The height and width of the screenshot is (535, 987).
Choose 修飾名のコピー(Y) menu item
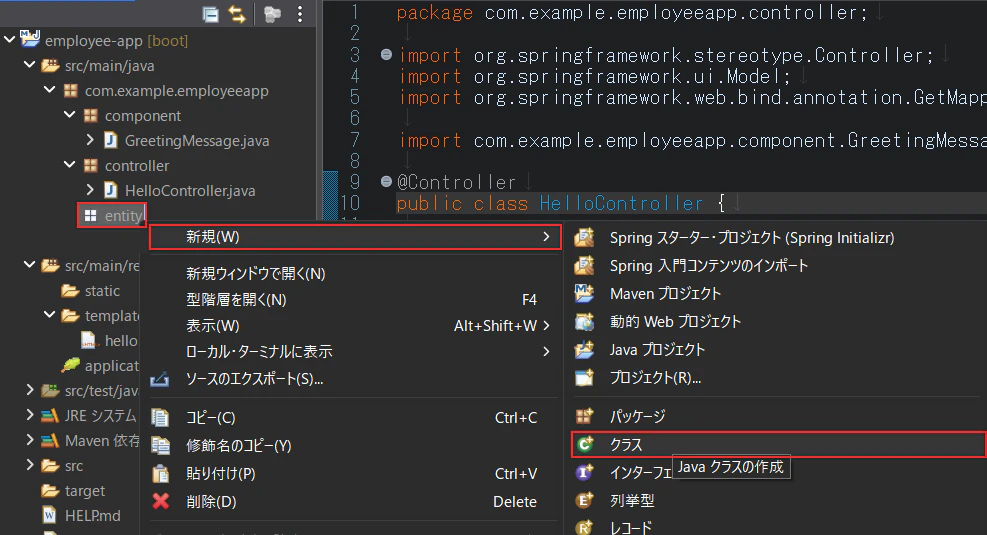355,446
